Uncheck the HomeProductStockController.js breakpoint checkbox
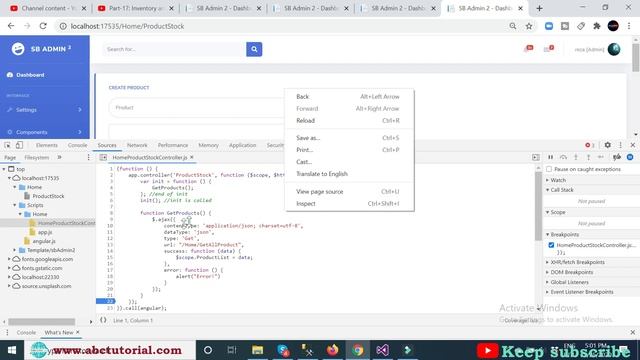 [x=551, y=245]
